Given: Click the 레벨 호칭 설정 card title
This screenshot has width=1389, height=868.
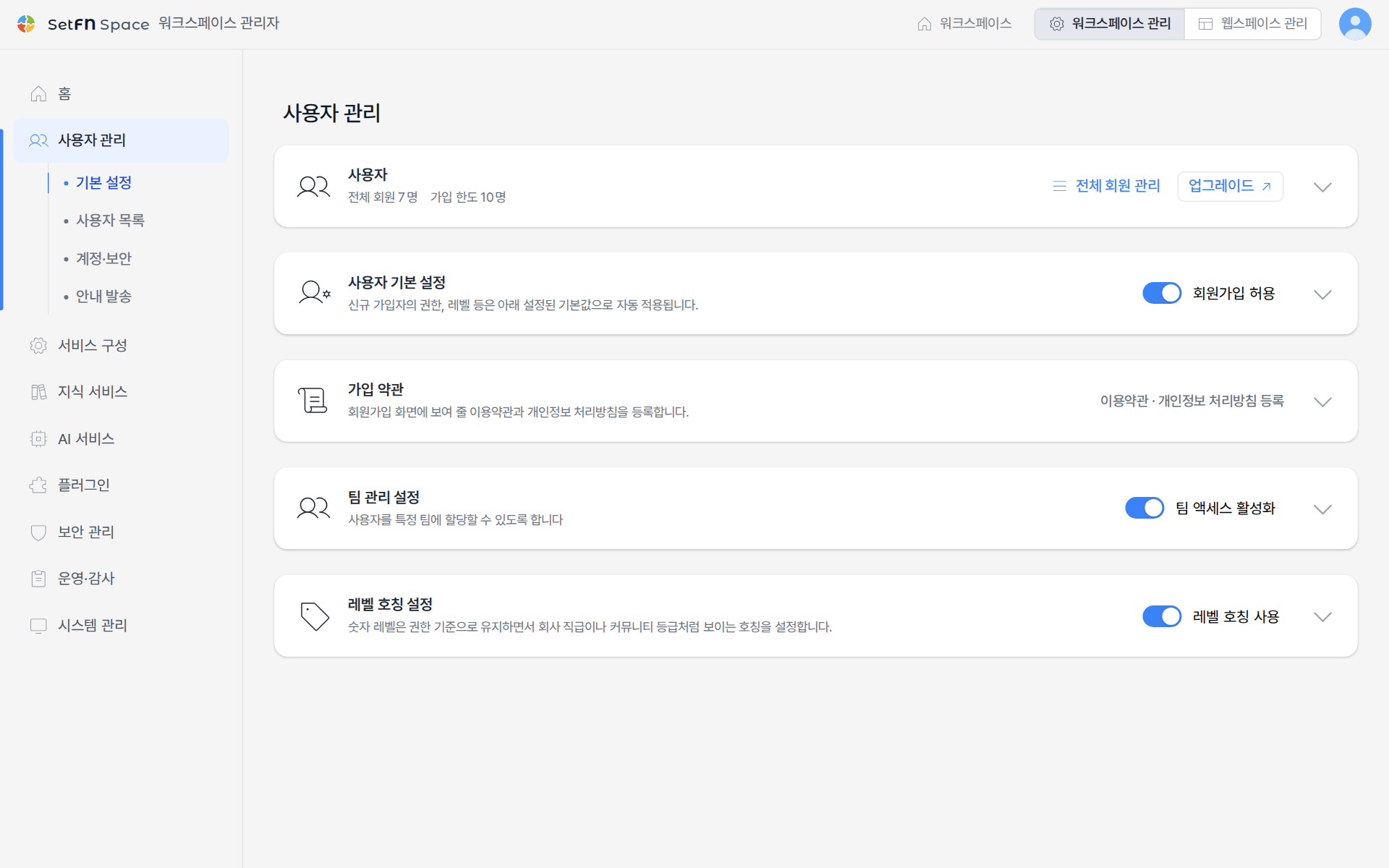Looking at the screenshot, I should point(390,604).
